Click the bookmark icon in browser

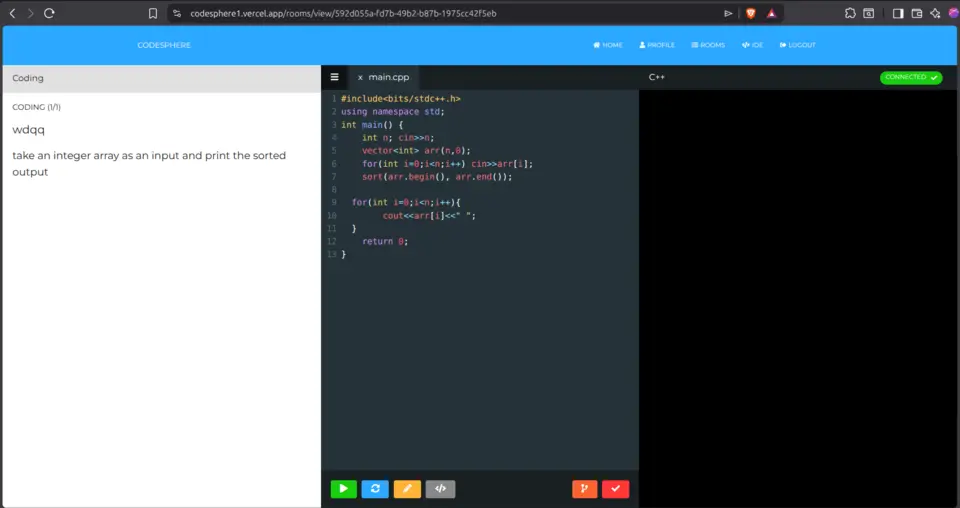point(153,13)
